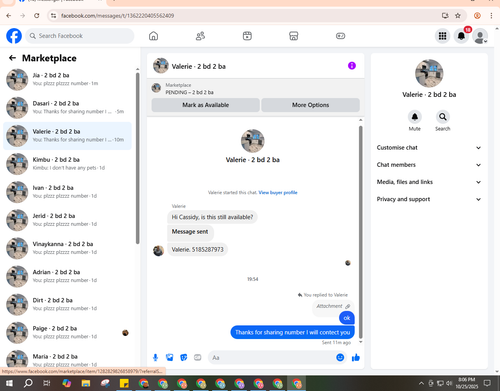Image resolution: width=500 pixels, height=391 pixels.
Task: Attach a photo using the image icon
Action: (x=170, y=358)
